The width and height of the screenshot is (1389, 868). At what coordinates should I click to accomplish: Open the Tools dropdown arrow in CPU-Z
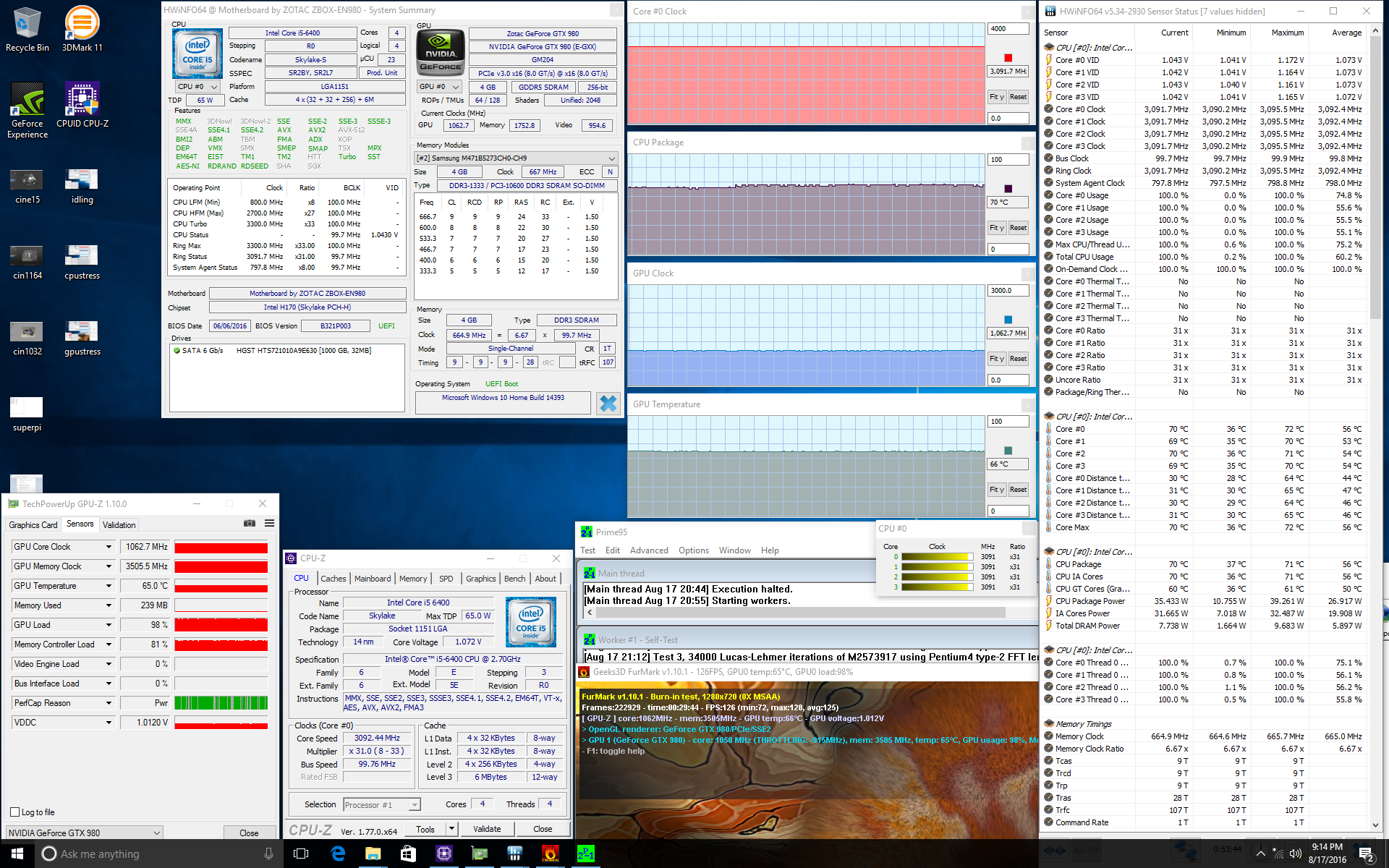[452, 829]
